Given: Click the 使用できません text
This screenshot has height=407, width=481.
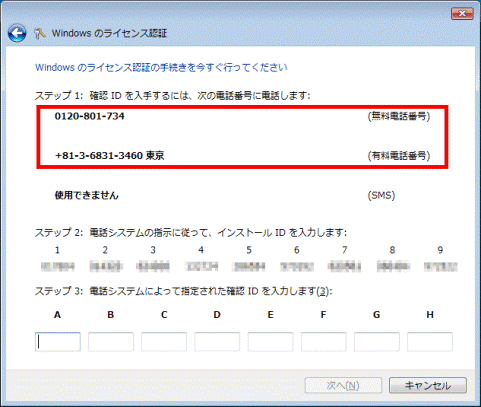Looking at the screenshot, I should [x=86, y=195].
